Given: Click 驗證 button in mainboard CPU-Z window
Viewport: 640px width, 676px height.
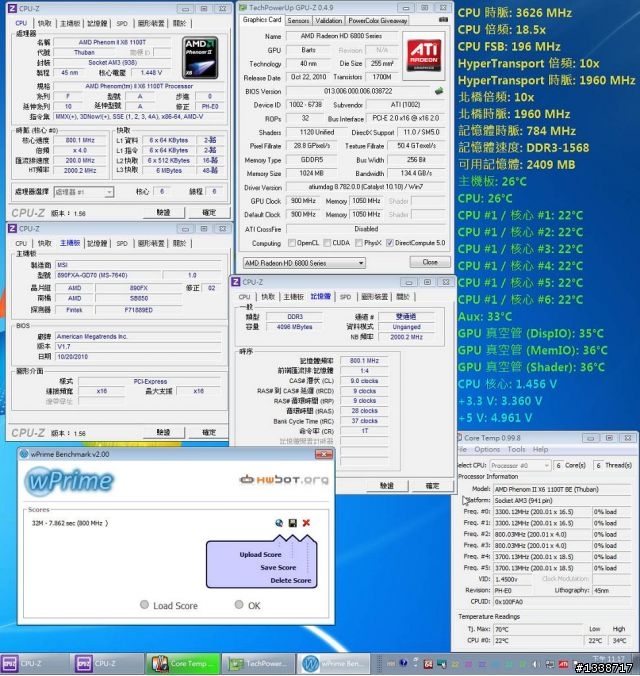Looking at the screenshot, I should (x=163, y=432).
